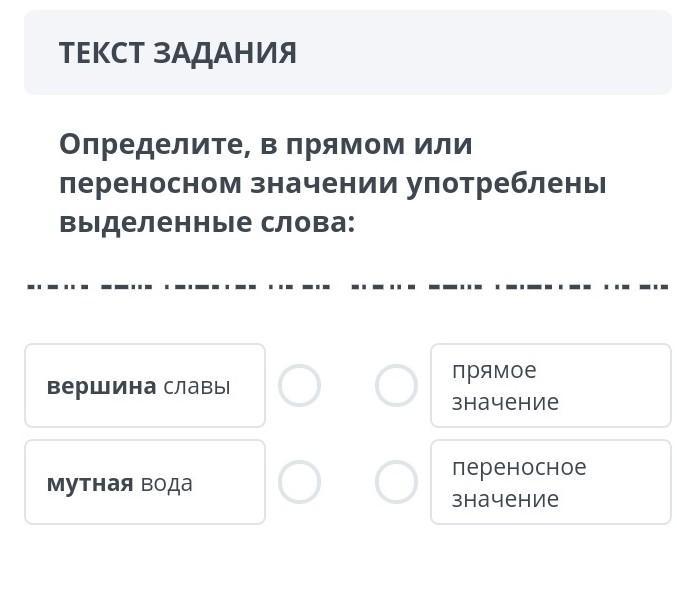
Task: Click the ТЕКСТ ЗАДАНИЯ header bar
Action: tap(347, 53)
